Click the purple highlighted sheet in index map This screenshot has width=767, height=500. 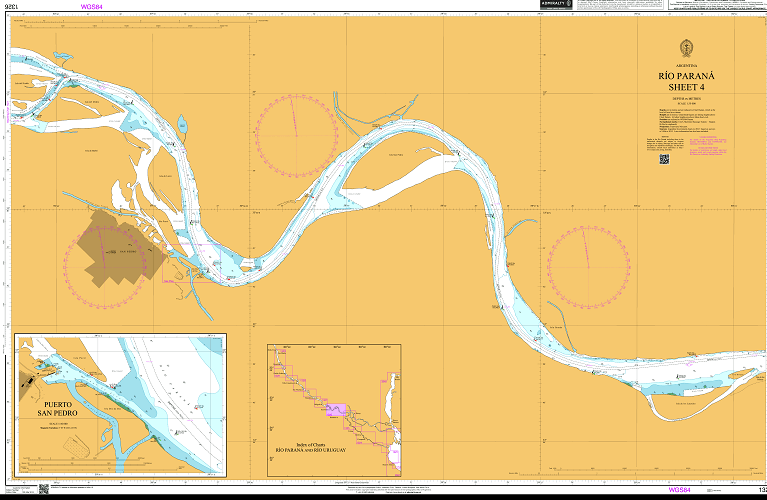337,410
